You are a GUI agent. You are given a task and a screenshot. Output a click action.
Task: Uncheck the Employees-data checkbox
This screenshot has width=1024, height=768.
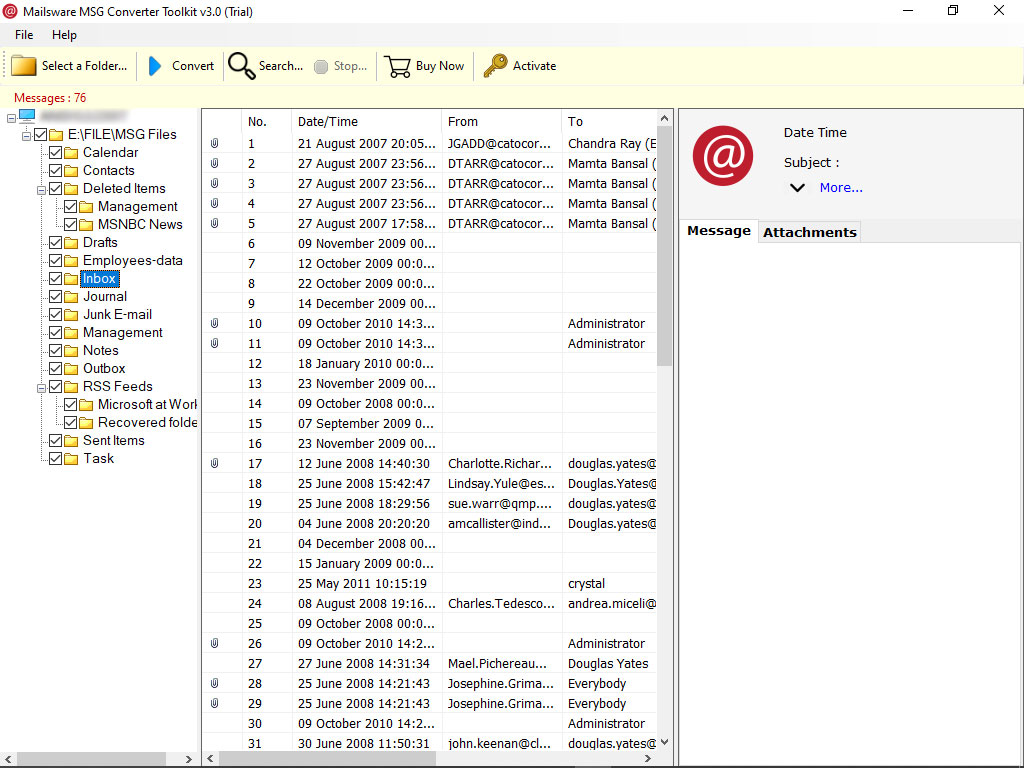click(56, 261)
